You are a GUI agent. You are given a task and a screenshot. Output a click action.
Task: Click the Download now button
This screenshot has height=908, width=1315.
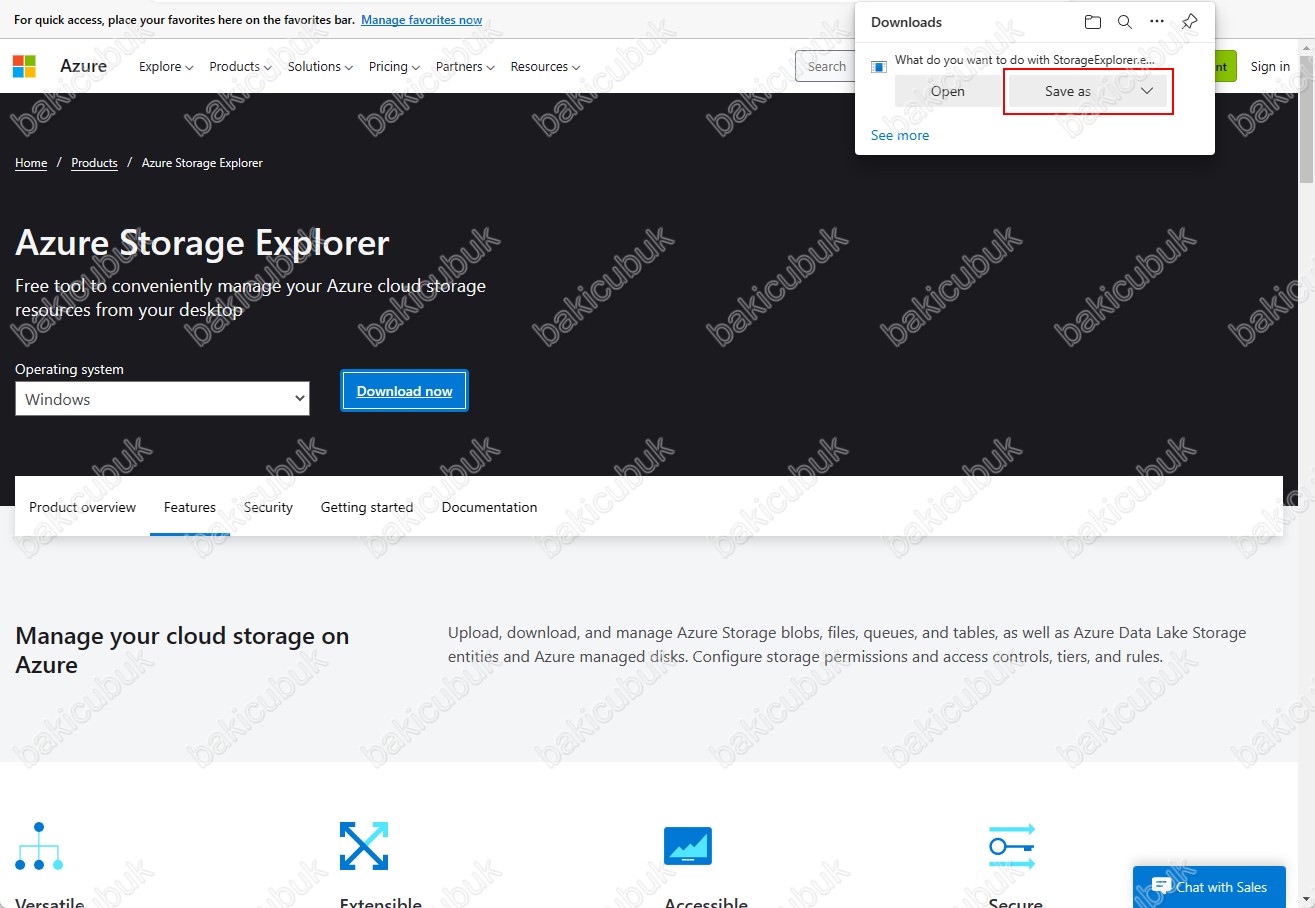pyautogui.click(x=404, y=391)
